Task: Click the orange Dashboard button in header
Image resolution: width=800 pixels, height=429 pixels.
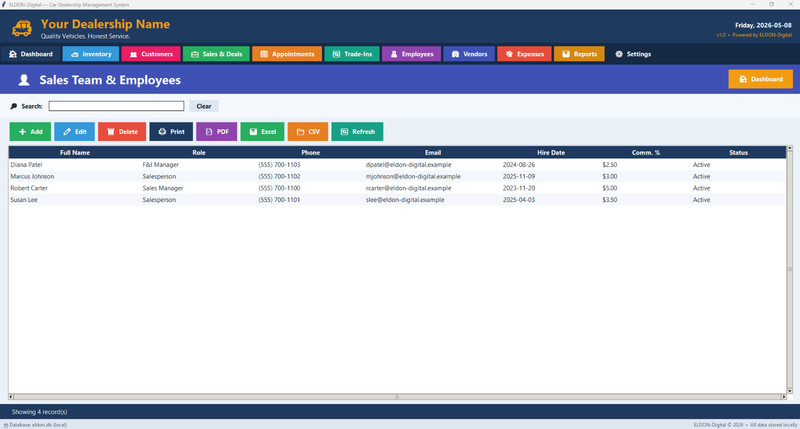Action: click(x=760, y=79)
